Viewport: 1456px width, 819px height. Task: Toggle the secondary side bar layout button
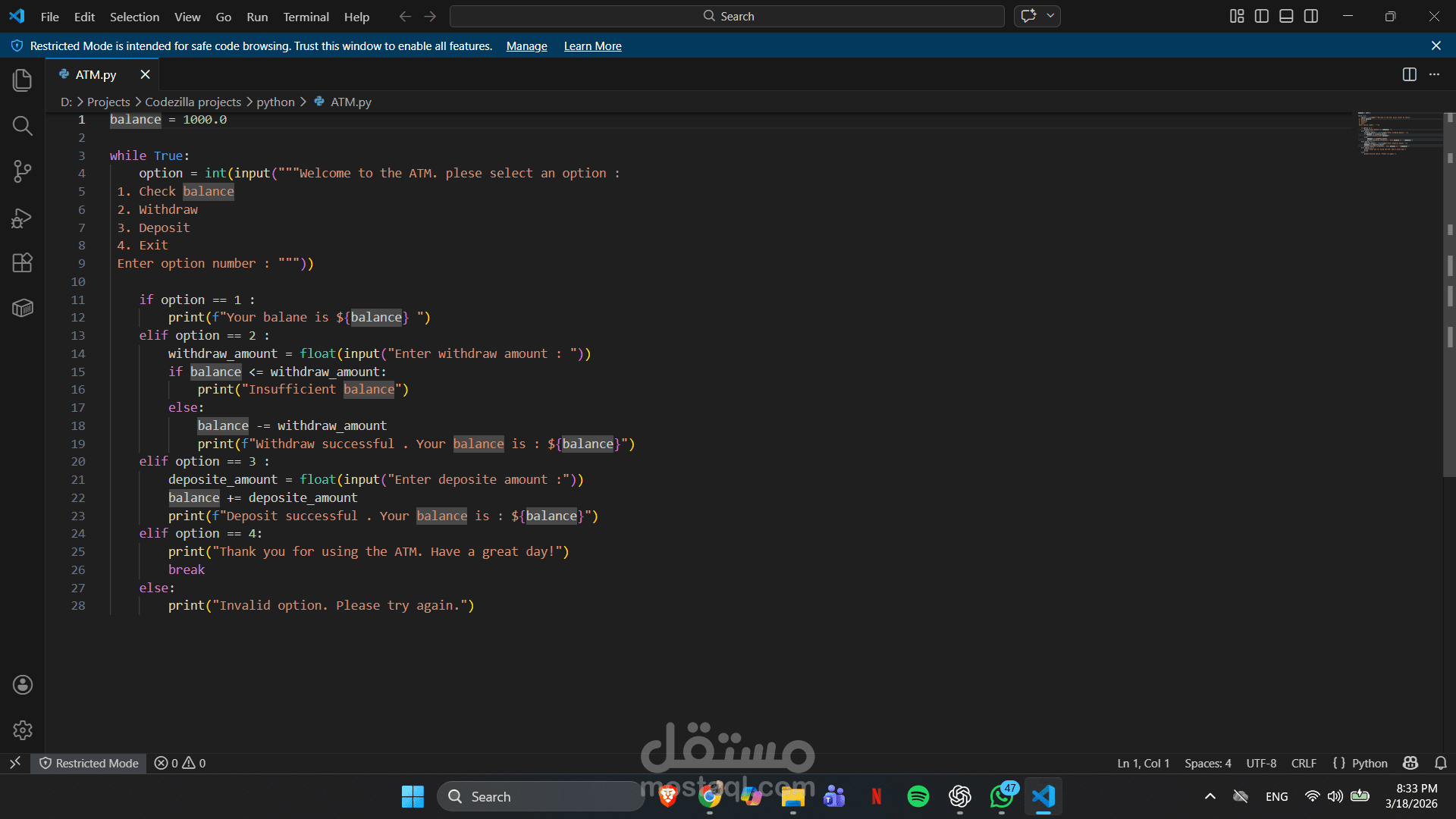click(x=1311, y=16)
